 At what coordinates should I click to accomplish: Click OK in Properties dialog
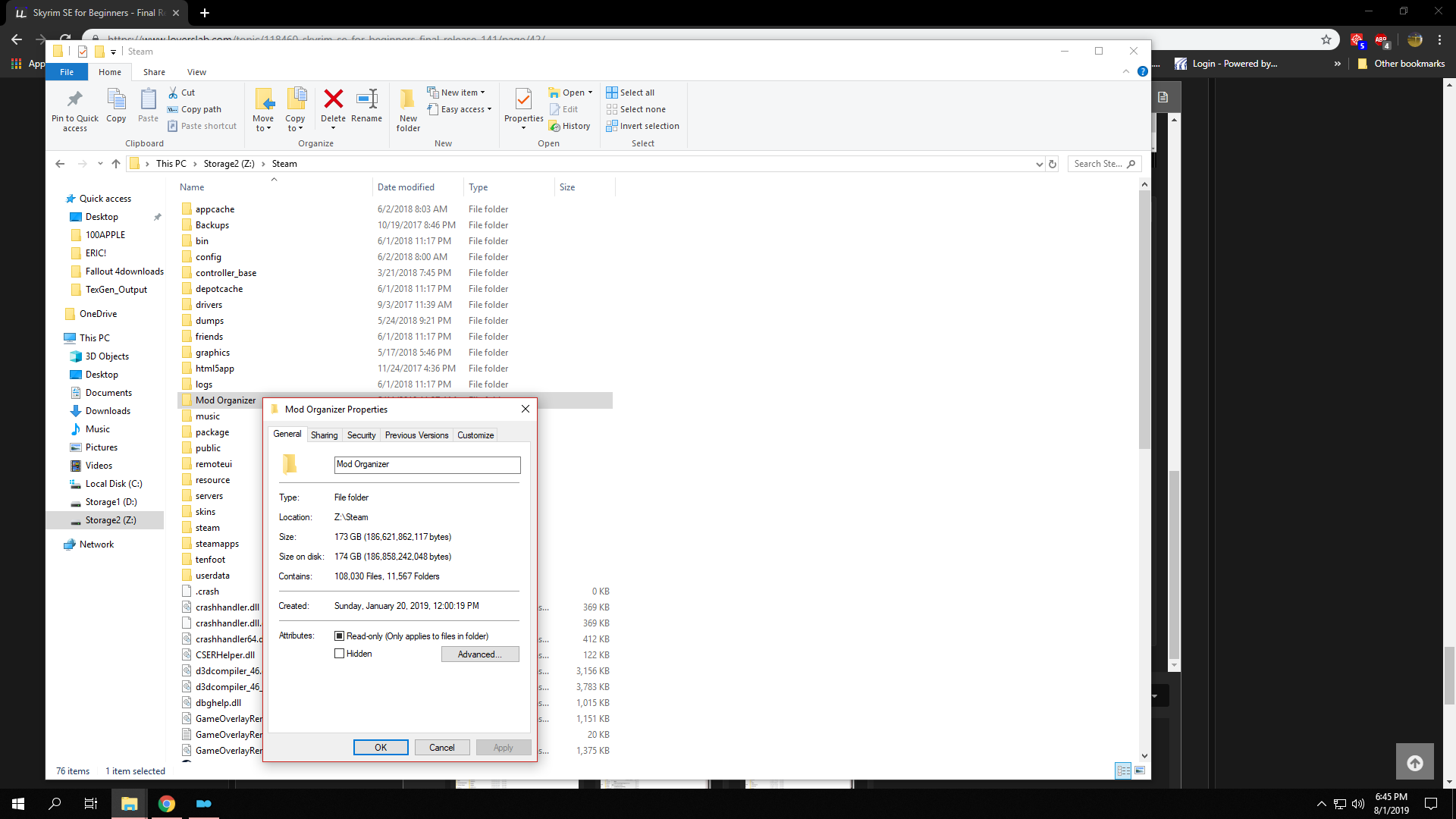381,748
